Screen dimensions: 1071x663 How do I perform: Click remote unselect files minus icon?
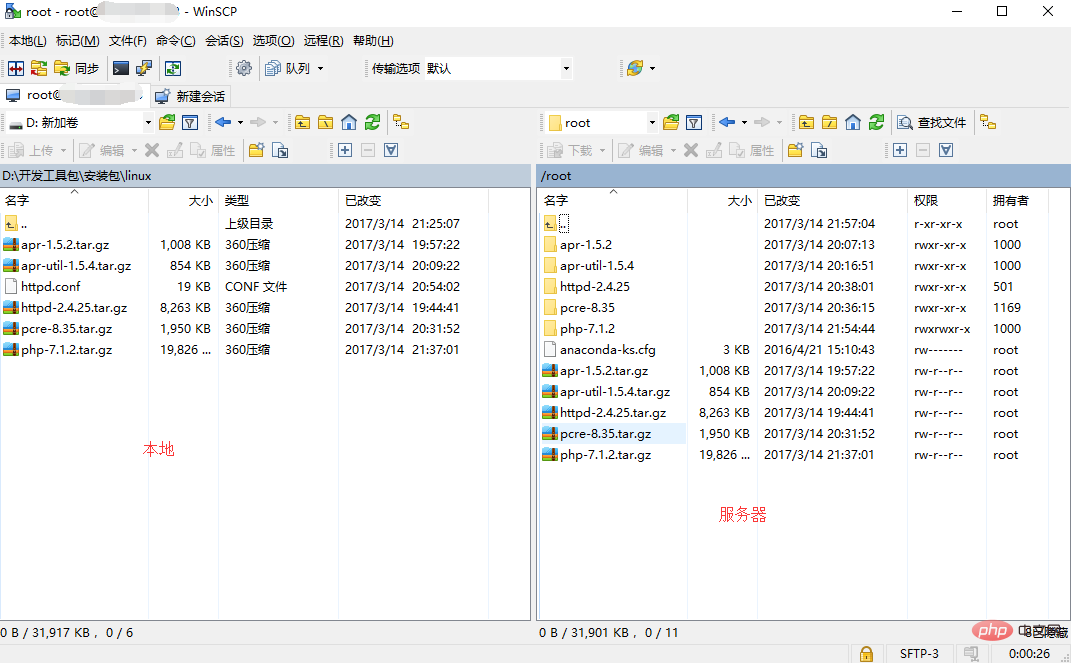pyautogui.click(x=923, y=150)
